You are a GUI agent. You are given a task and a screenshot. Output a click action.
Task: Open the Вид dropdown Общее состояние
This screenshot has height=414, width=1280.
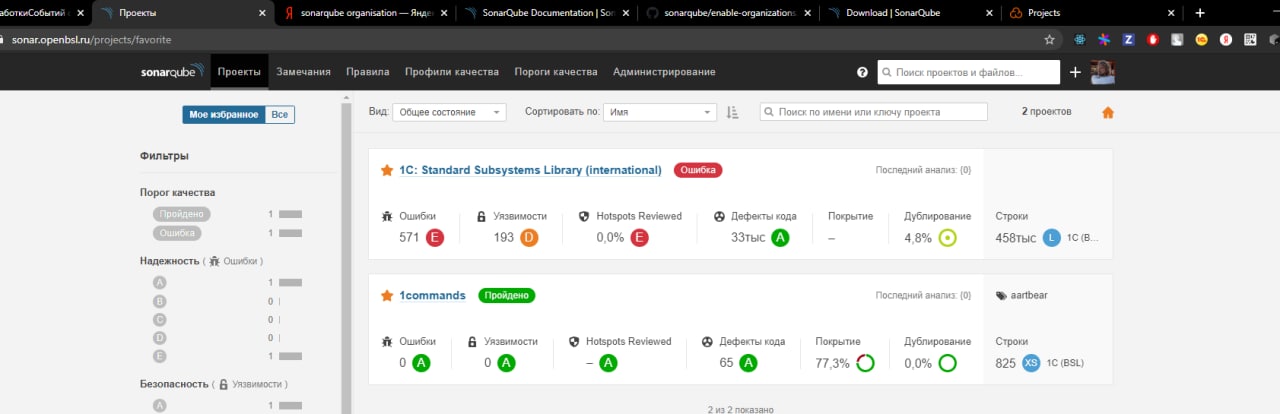[x=449, y=112]
